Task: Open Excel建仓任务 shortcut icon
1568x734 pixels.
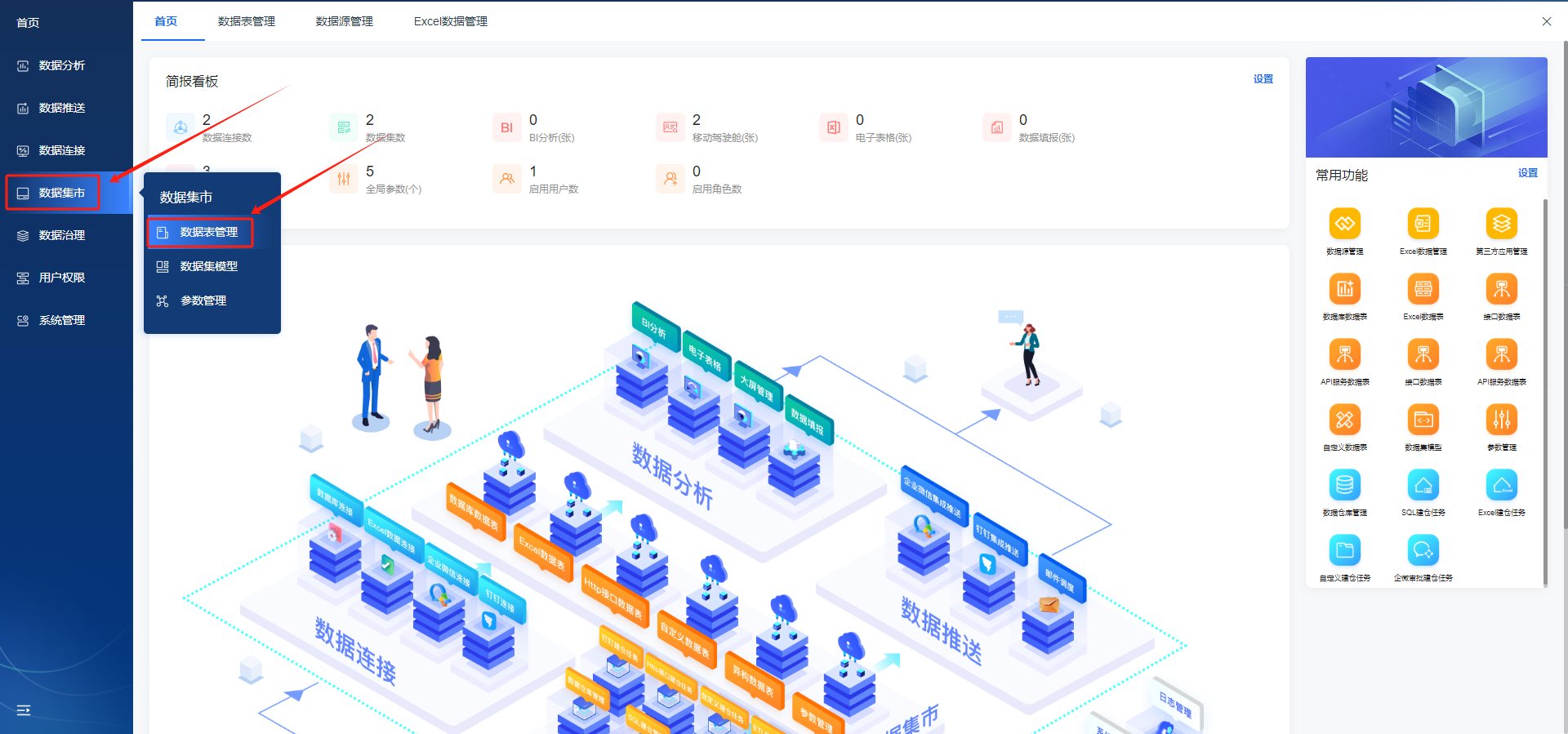Action: pyautogui.click(x=1501, y=485)
